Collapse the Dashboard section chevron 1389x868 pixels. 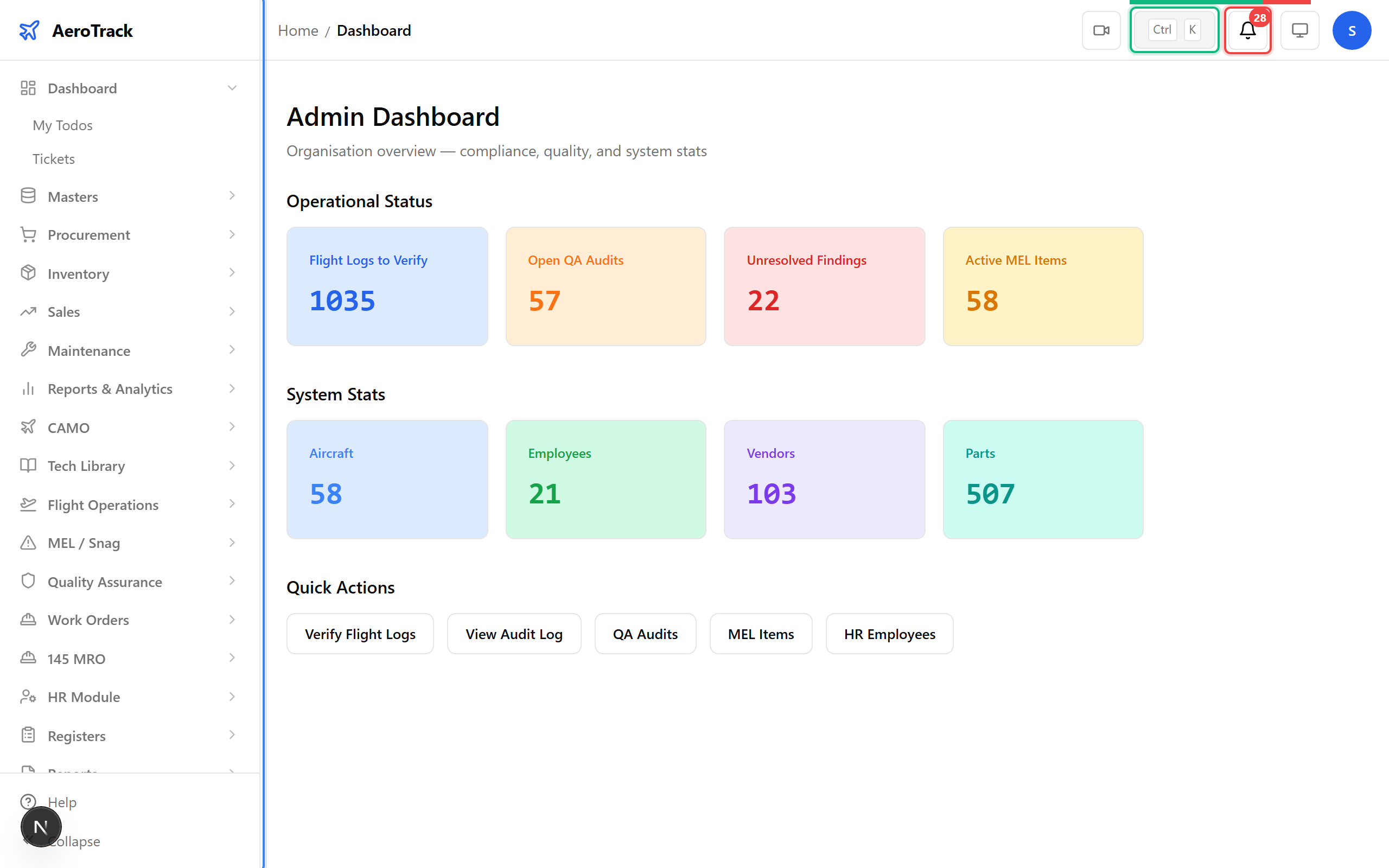[x=232, y=88]
